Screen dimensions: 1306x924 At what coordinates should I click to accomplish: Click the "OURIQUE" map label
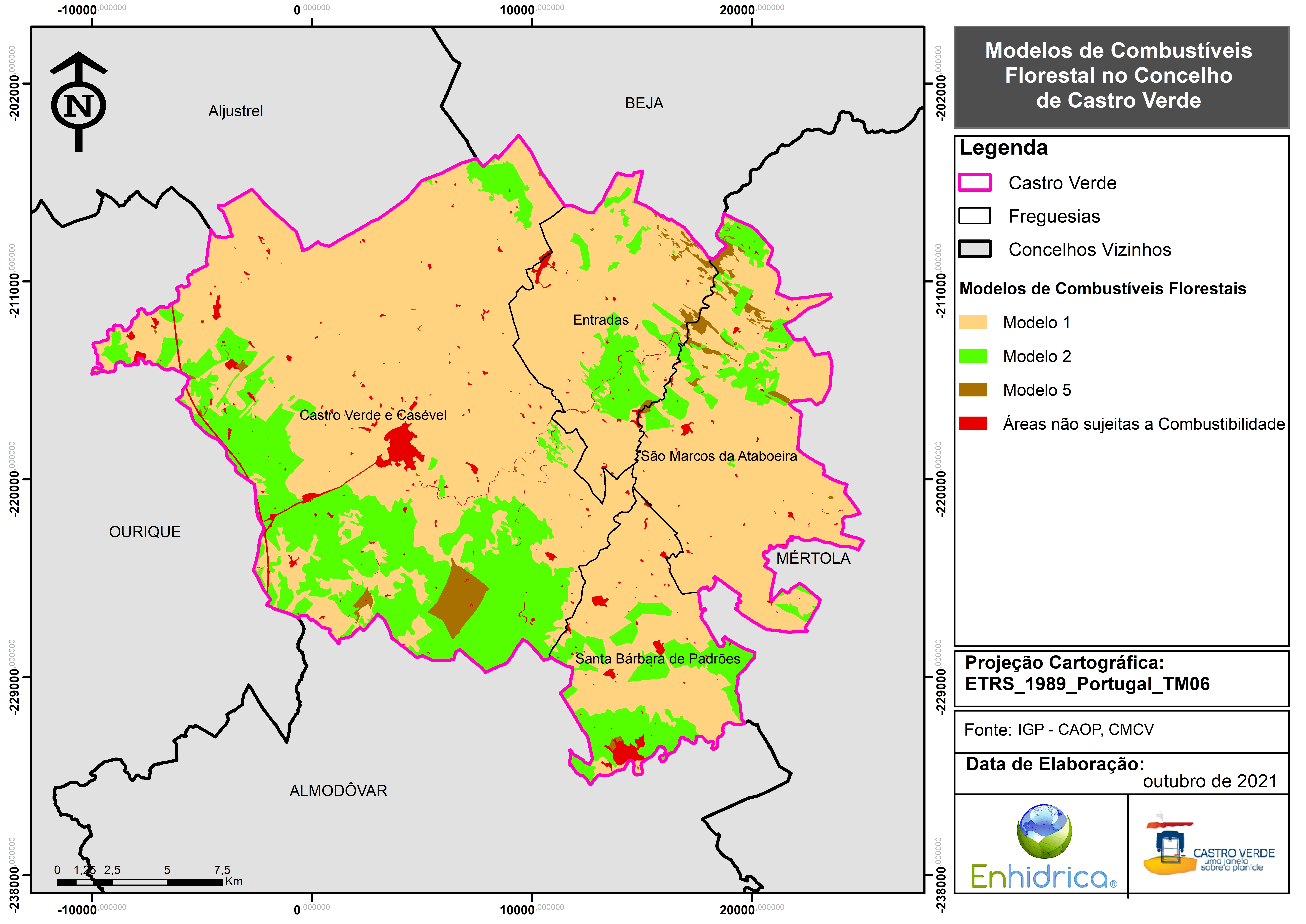click(x=145, y=532)
